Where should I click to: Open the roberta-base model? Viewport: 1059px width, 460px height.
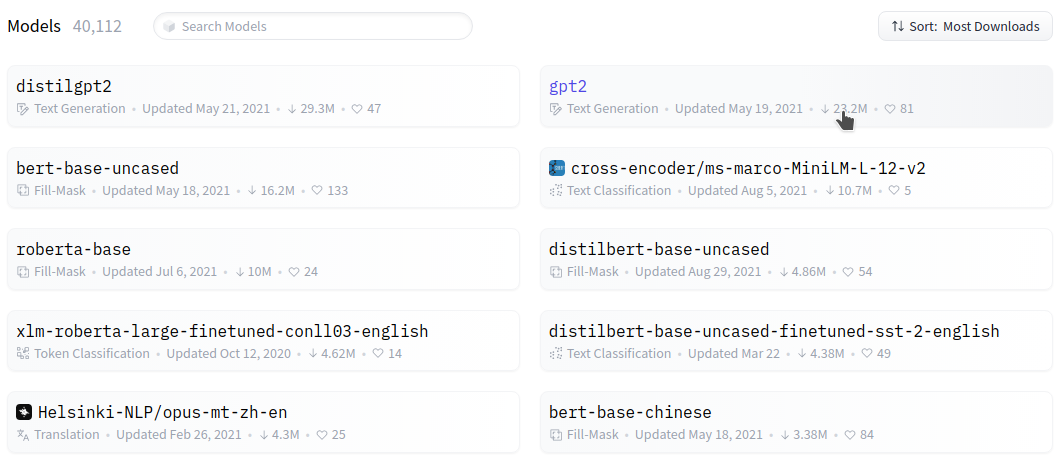tap(74, 249)
